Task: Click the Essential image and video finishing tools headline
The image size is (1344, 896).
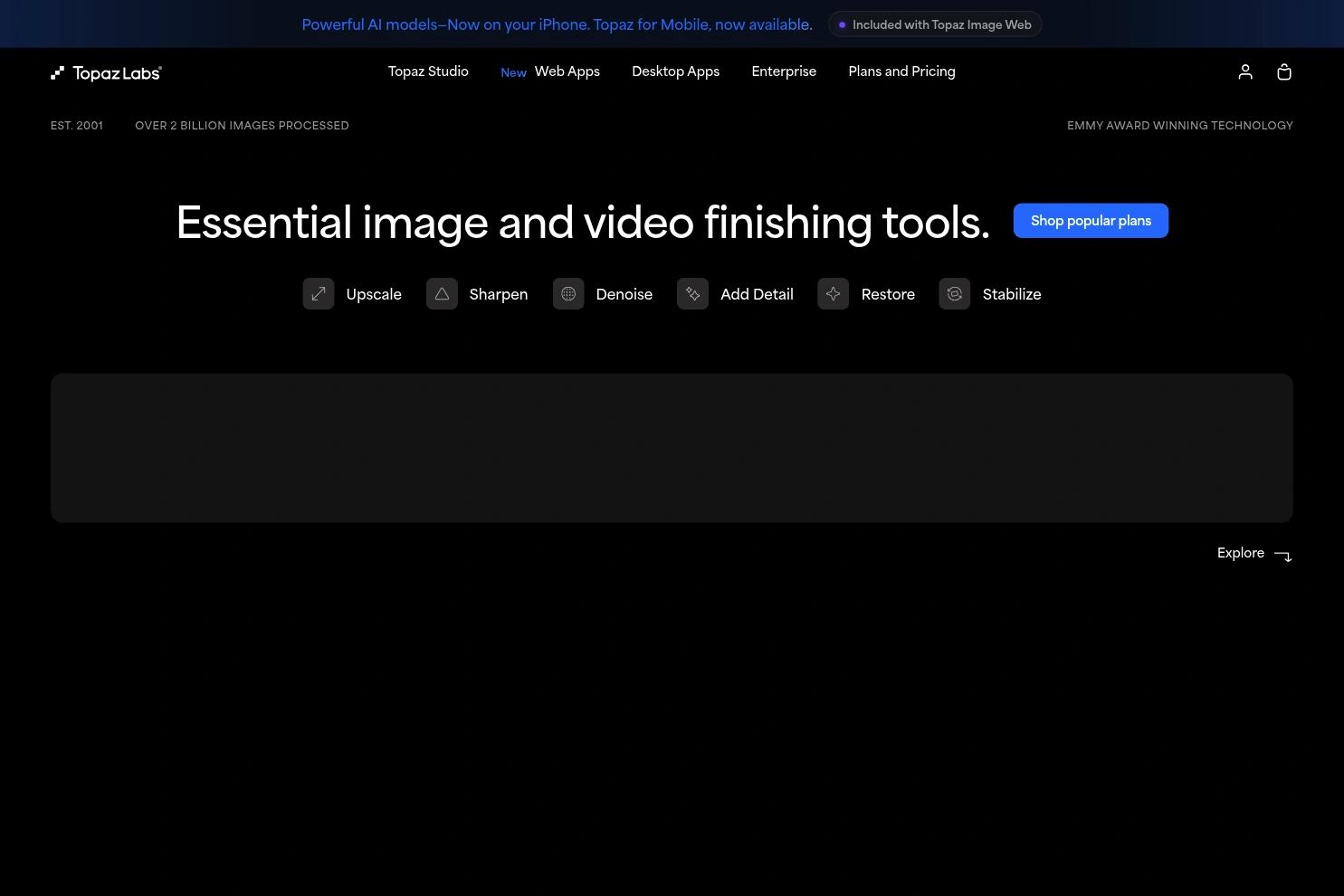Action: (583, 223)
